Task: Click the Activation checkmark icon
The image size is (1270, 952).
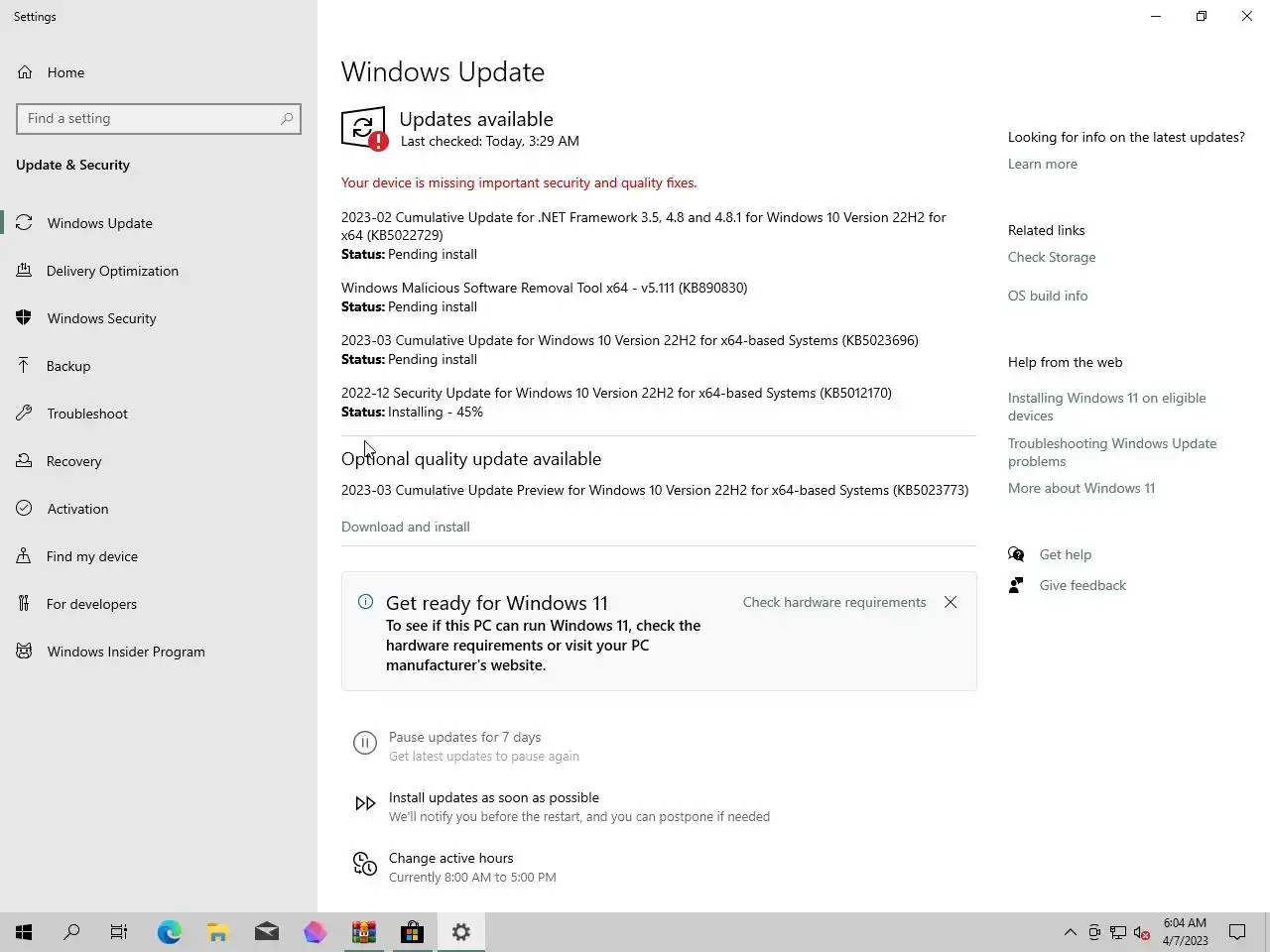Action: pos(25,509)
